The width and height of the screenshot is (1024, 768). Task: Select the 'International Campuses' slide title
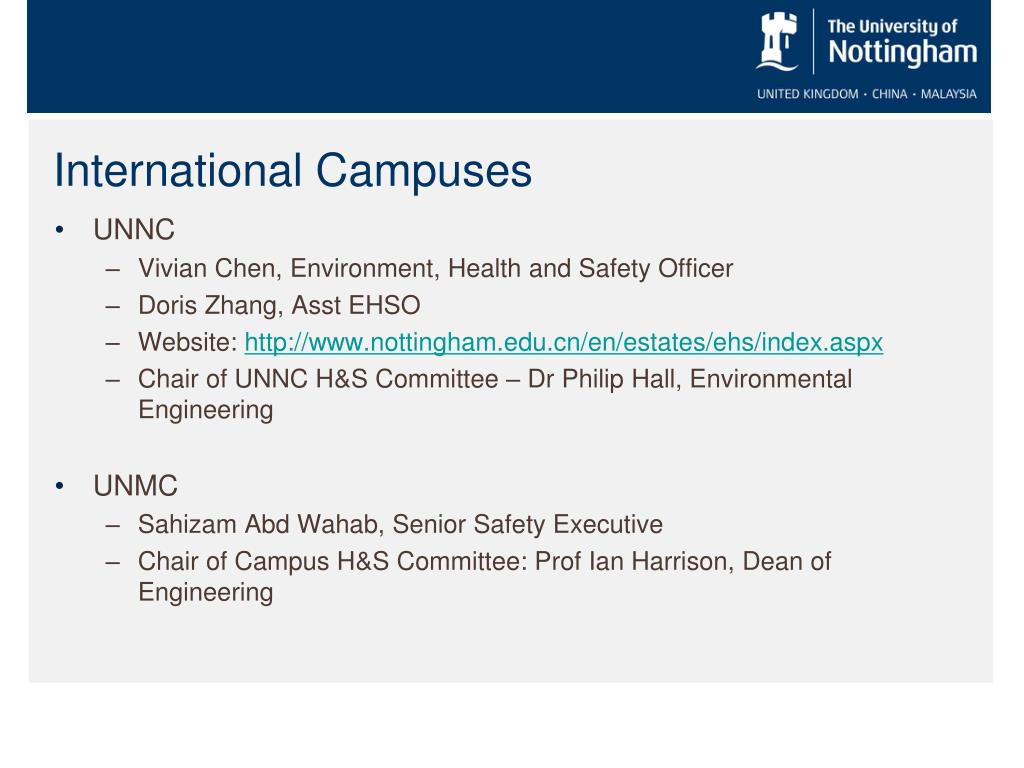(293, 171)
